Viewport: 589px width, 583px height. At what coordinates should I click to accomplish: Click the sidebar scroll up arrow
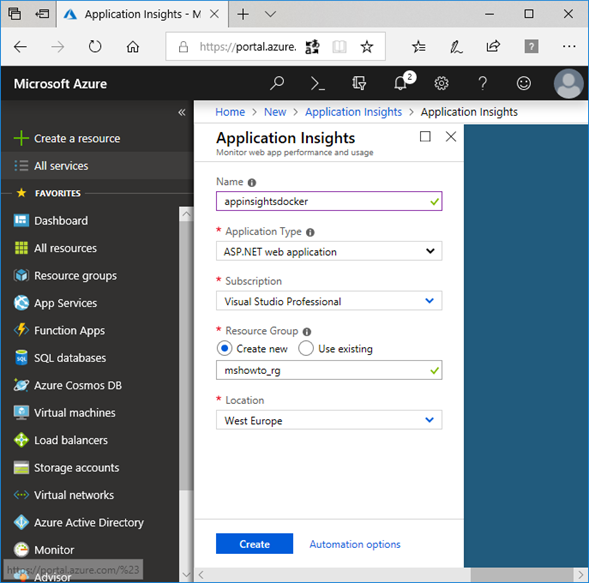(186, 214)
